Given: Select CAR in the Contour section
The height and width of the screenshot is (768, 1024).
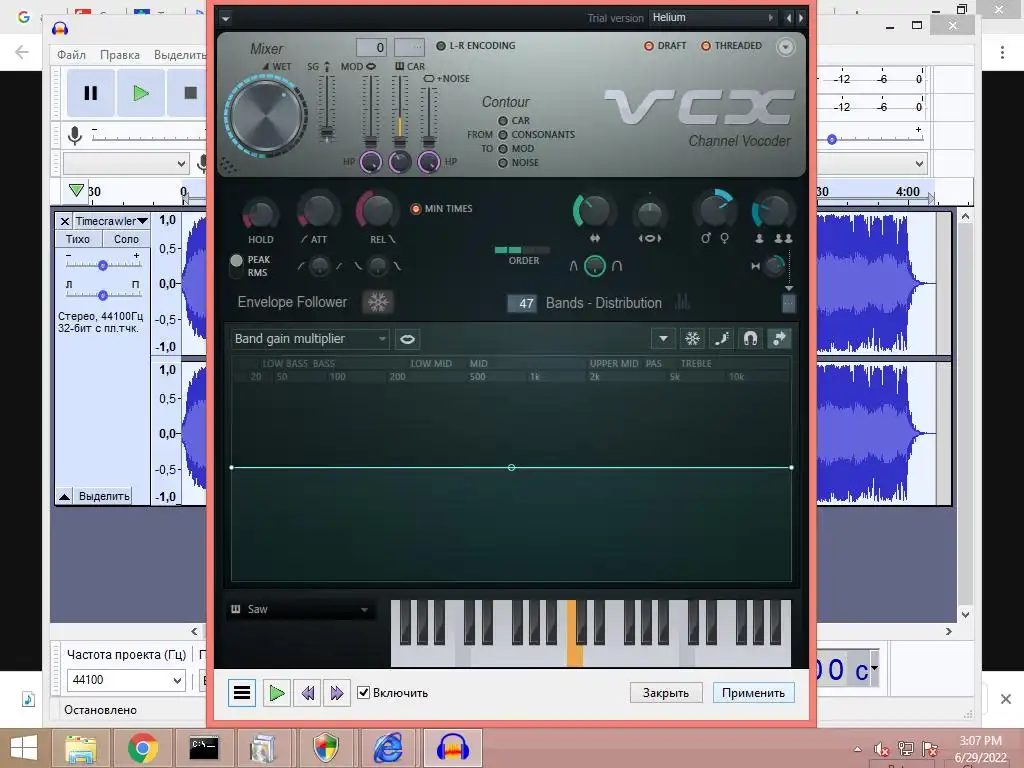Looking at the screenshot, I should tap(514, 121).
